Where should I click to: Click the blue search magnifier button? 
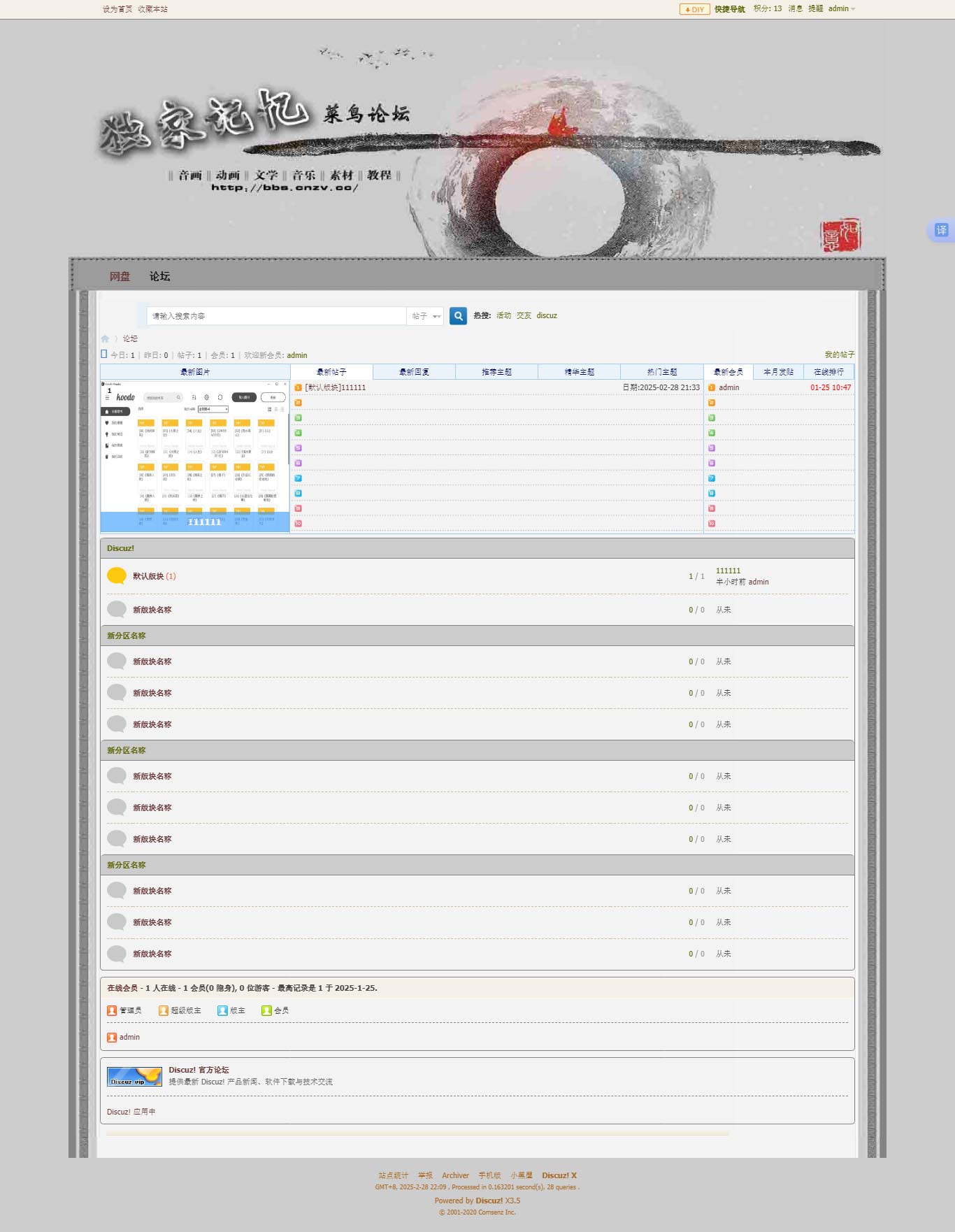point(458,316)
